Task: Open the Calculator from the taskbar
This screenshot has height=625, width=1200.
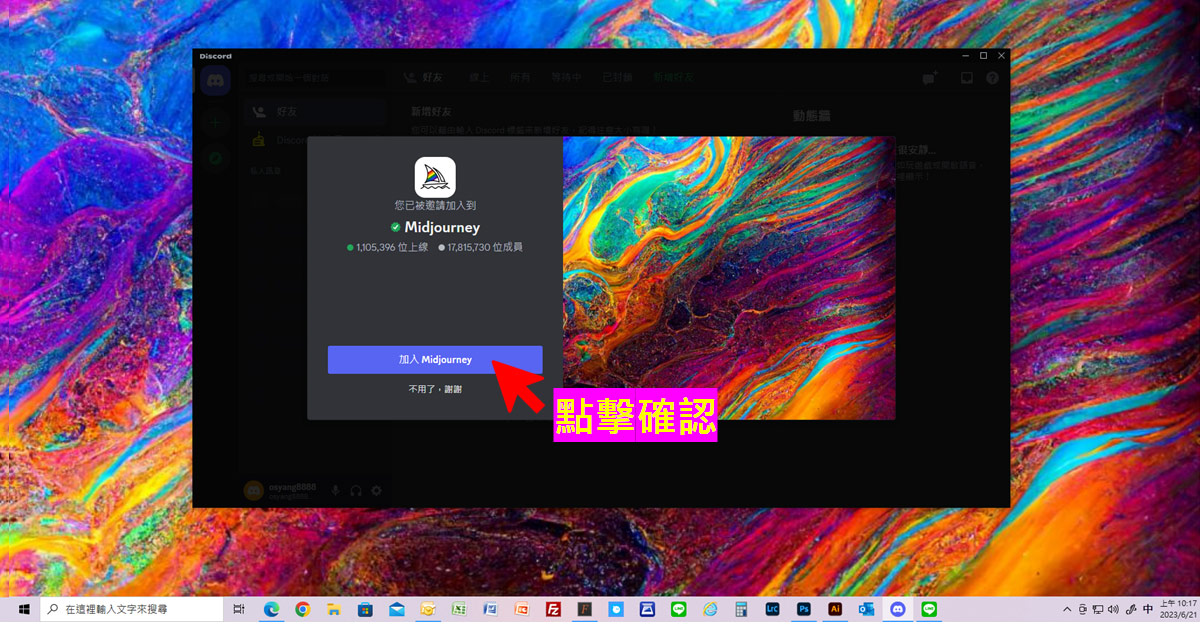Action: [741, 609]
